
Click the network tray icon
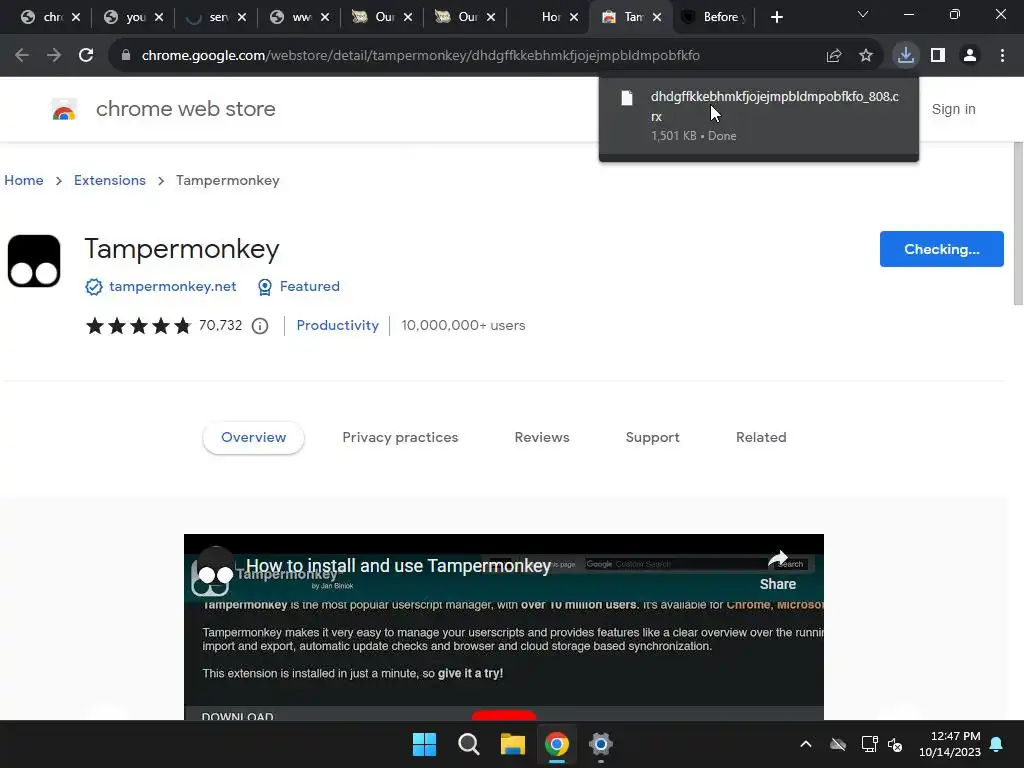869,744
